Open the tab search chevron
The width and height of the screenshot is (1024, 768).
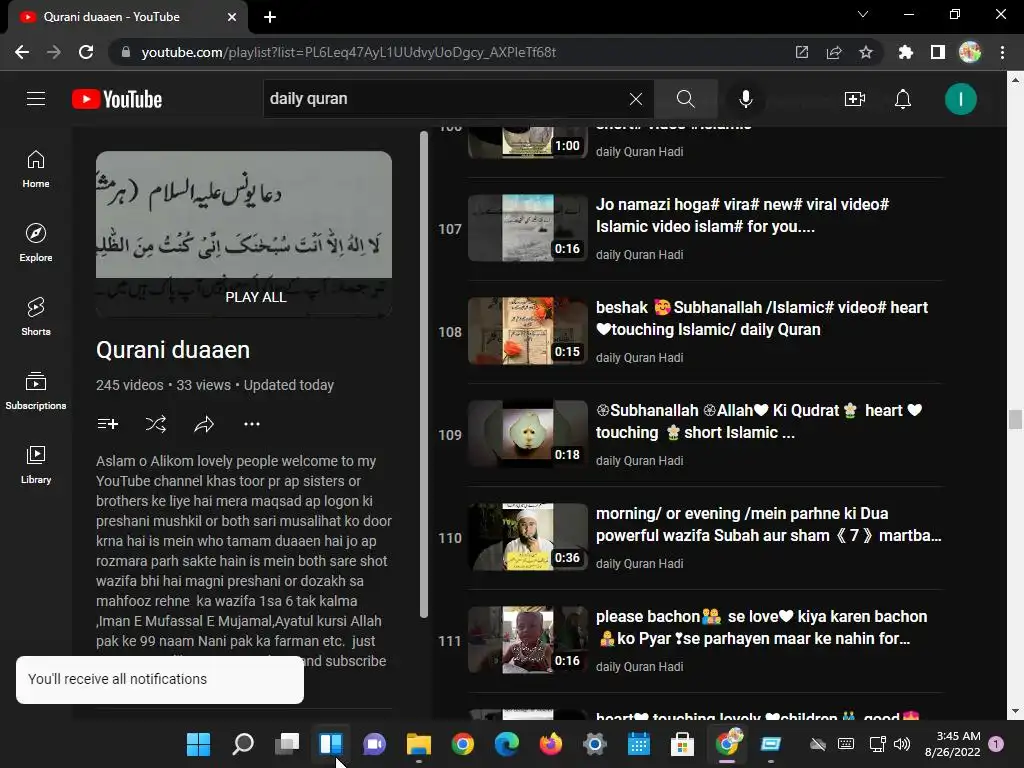tap(863, 14)
